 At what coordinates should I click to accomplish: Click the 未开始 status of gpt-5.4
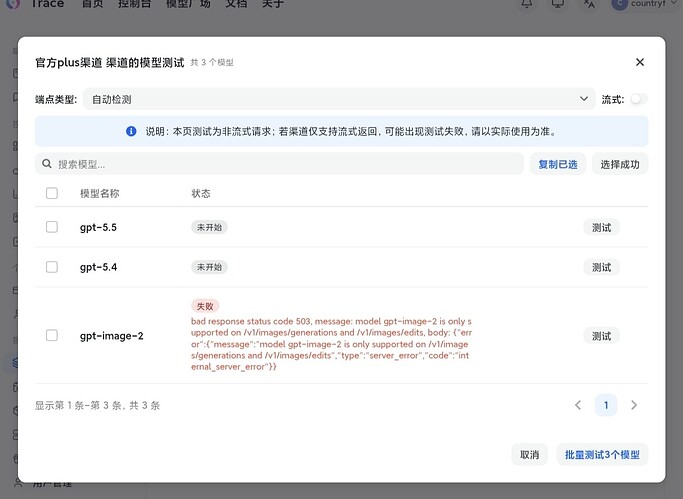point(209,267)
